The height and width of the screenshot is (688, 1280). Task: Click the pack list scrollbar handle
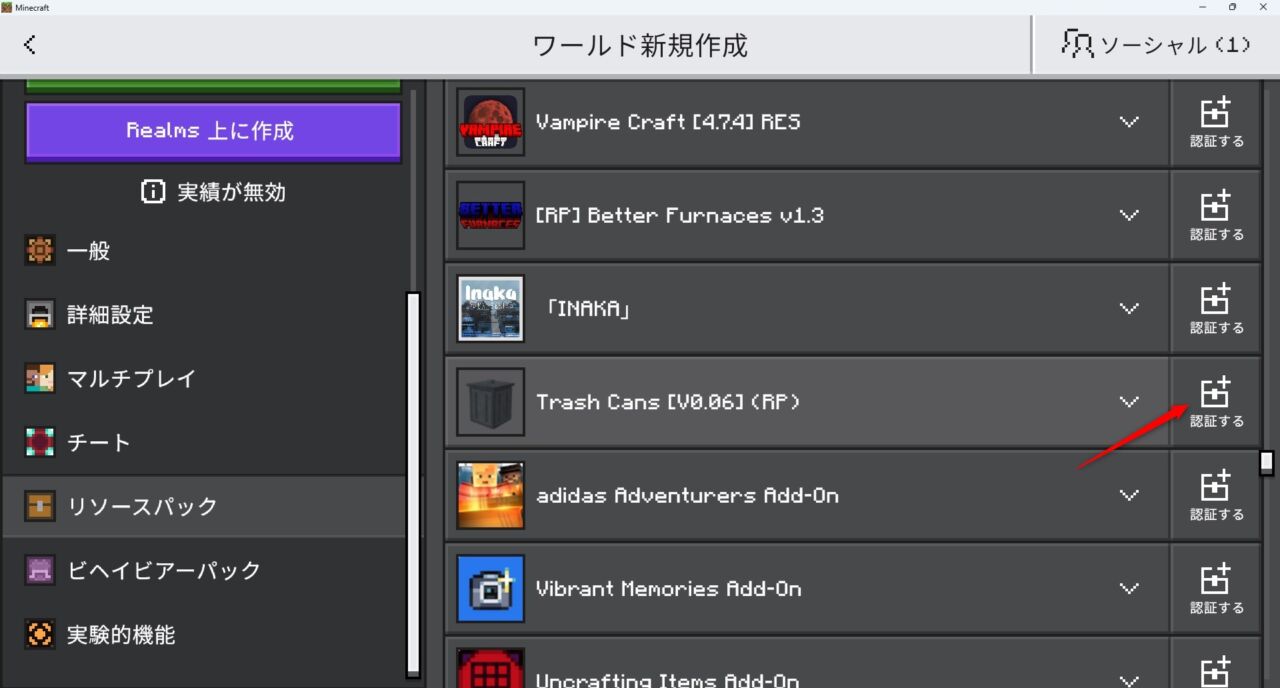[x=1267, y=462]
